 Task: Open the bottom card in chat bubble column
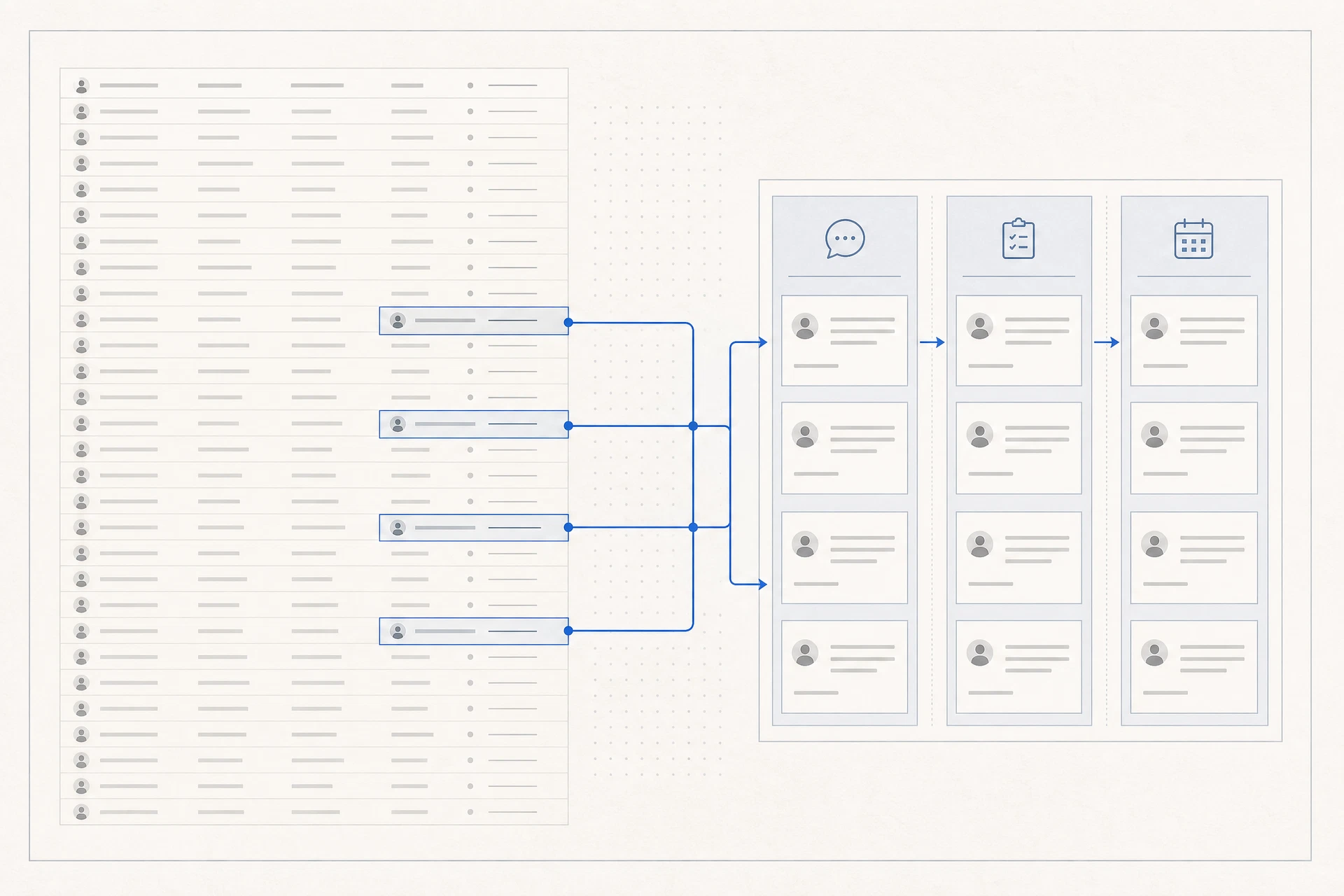pyautogui.click(x=844, y=666)
